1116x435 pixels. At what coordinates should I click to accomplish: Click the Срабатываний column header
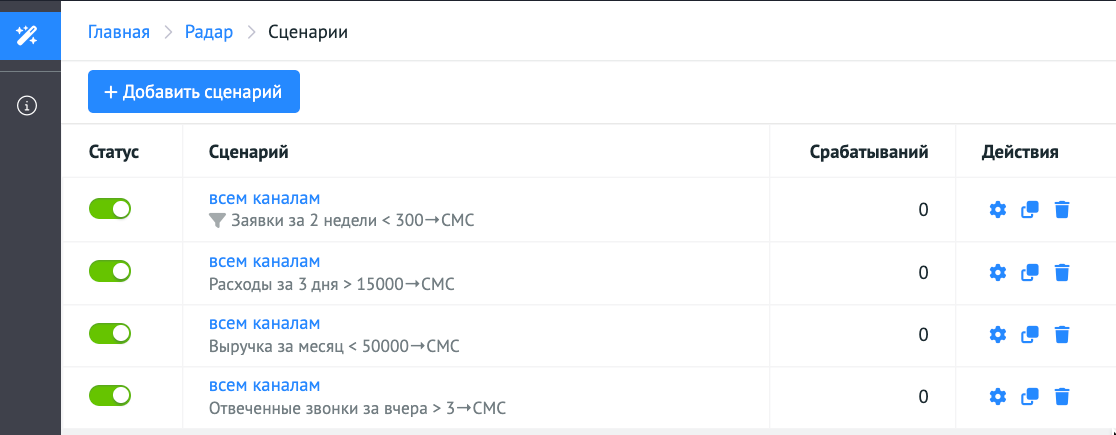click(x=869, y=152)
